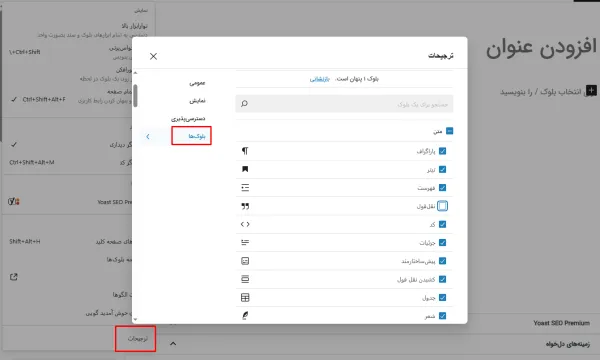Click the Paragraph pilcrow block icon
This screenshot has height=360, width=600.
245,151
